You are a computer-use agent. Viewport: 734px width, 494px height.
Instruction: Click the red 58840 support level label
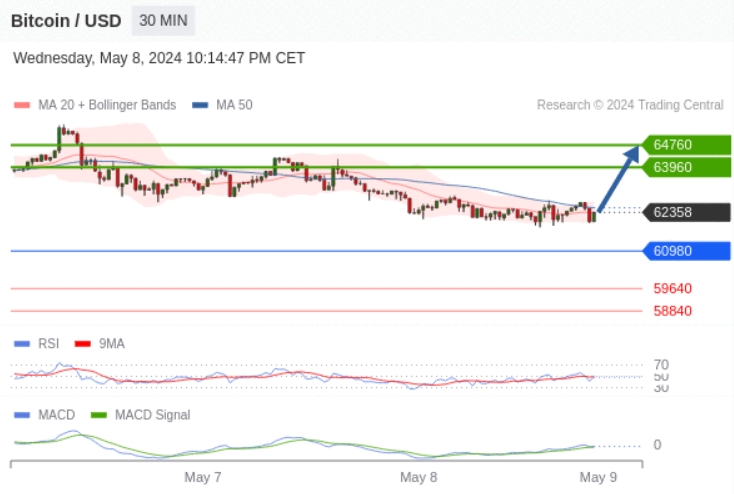[x=672, y=311]
